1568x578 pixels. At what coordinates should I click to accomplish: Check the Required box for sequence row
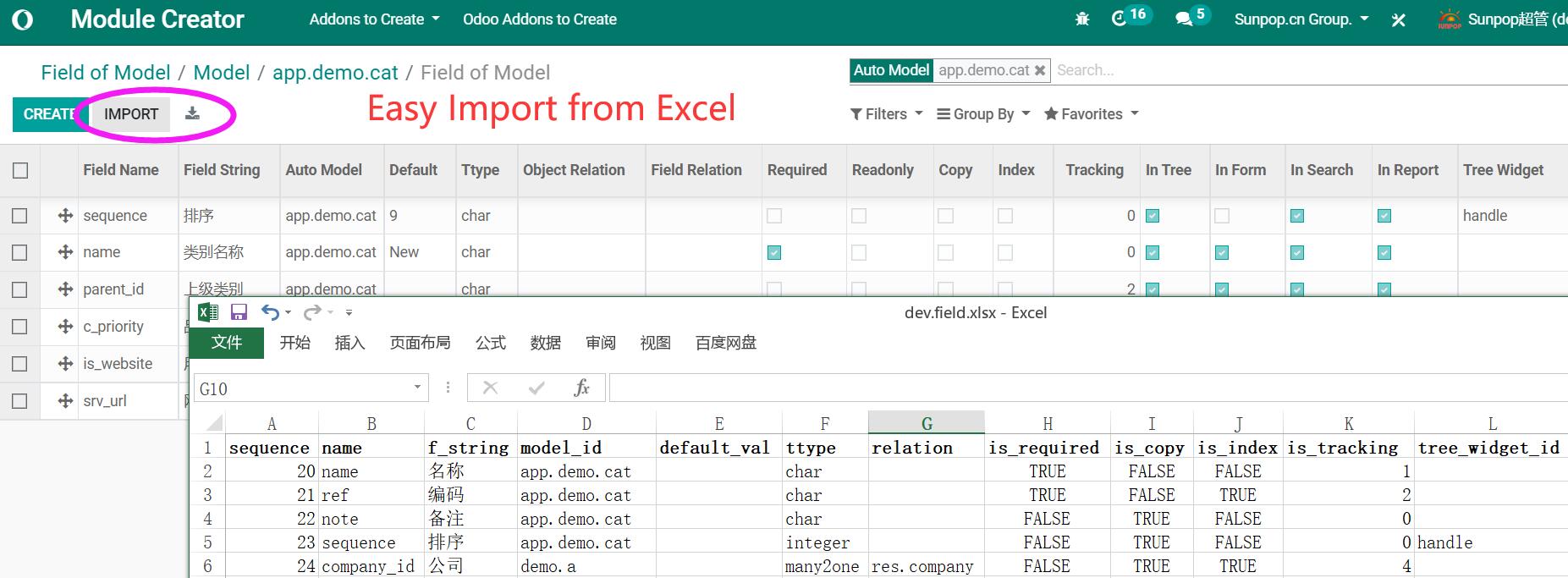coord(774,216)
